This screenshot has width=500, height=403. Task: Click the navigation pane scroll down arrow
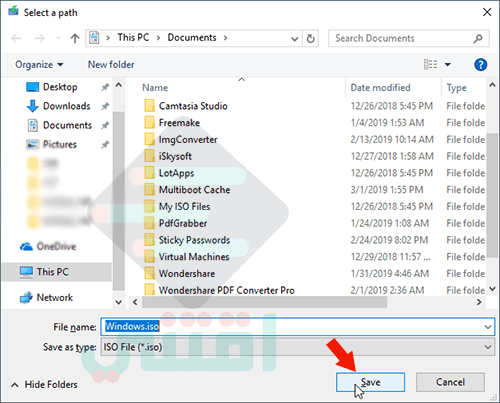118,302
